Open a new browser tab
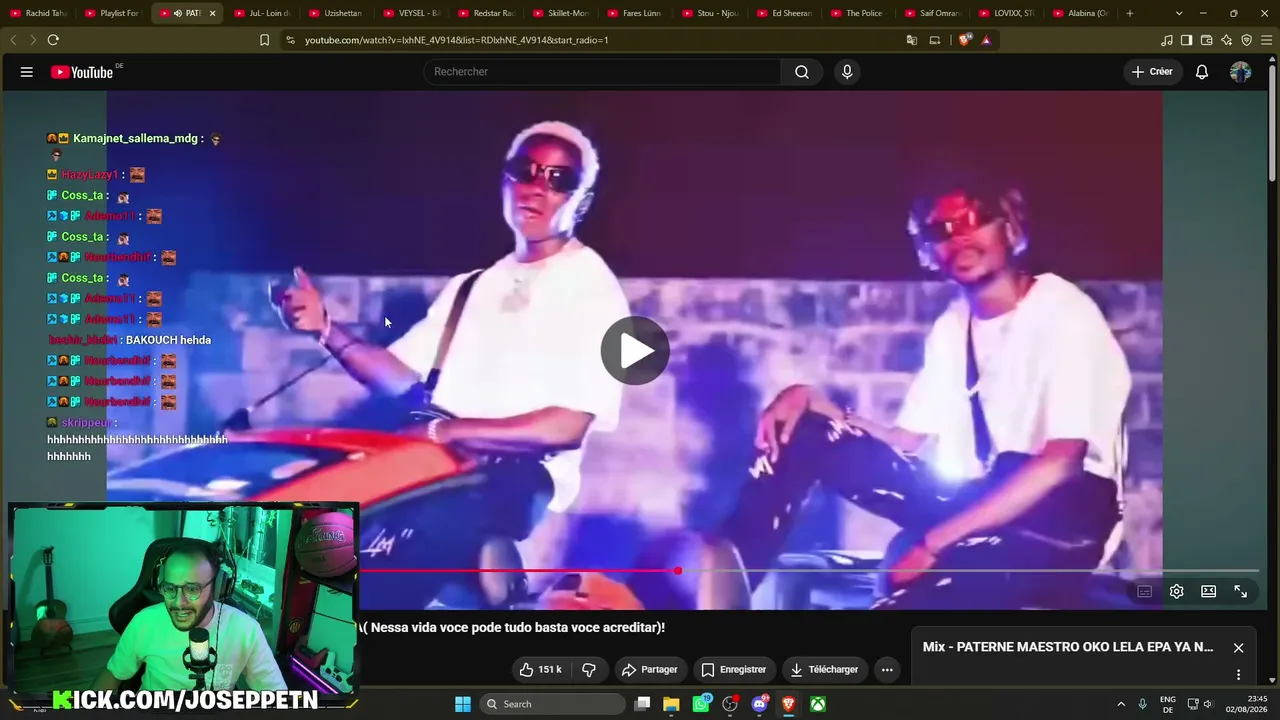 point(1130,13)
